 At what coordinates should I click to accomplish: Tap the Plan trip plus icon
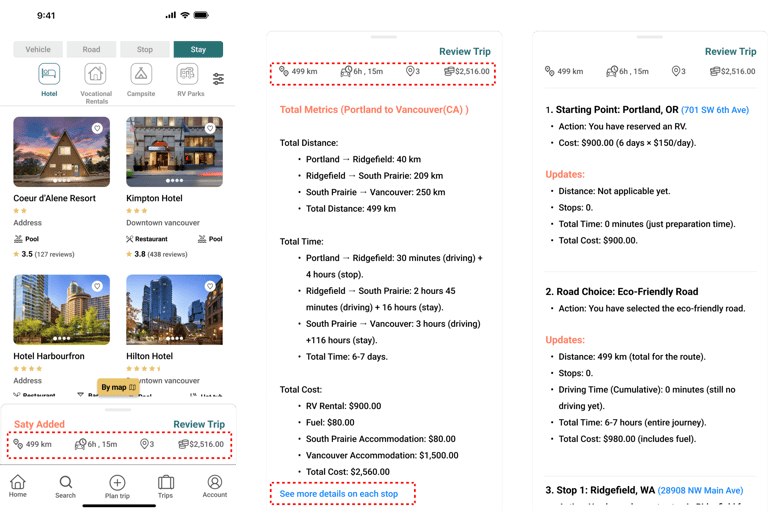[x=117, y=483]
